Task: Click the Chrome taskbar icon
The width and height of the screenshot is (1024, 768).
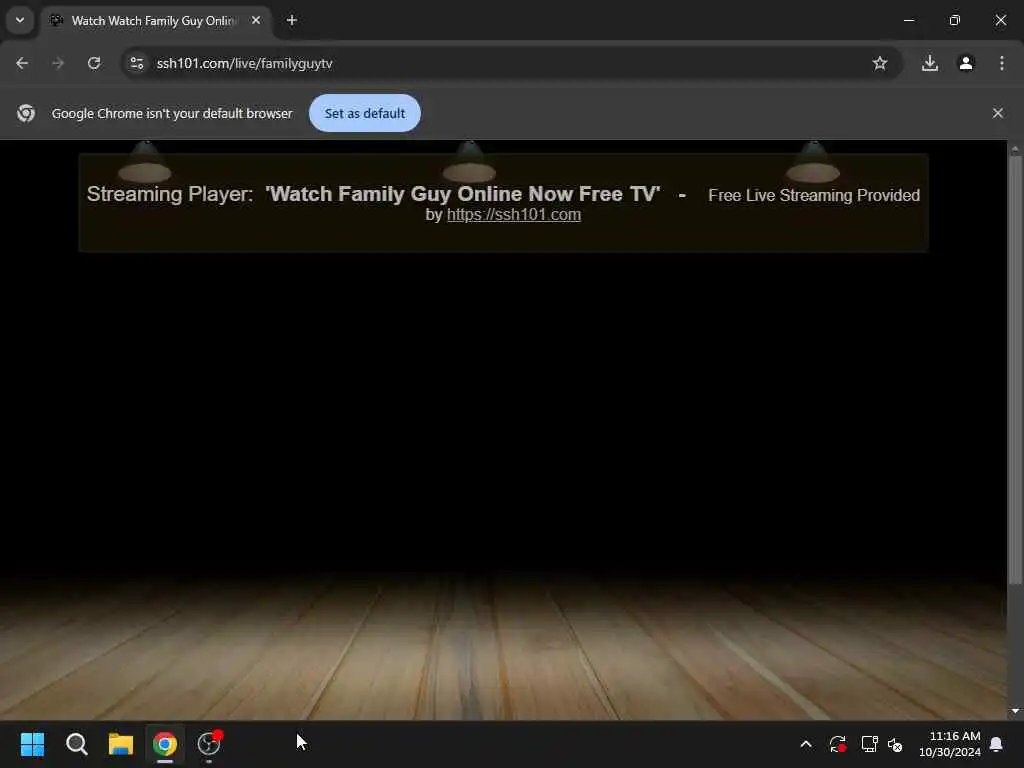Action: click(165, 744)
